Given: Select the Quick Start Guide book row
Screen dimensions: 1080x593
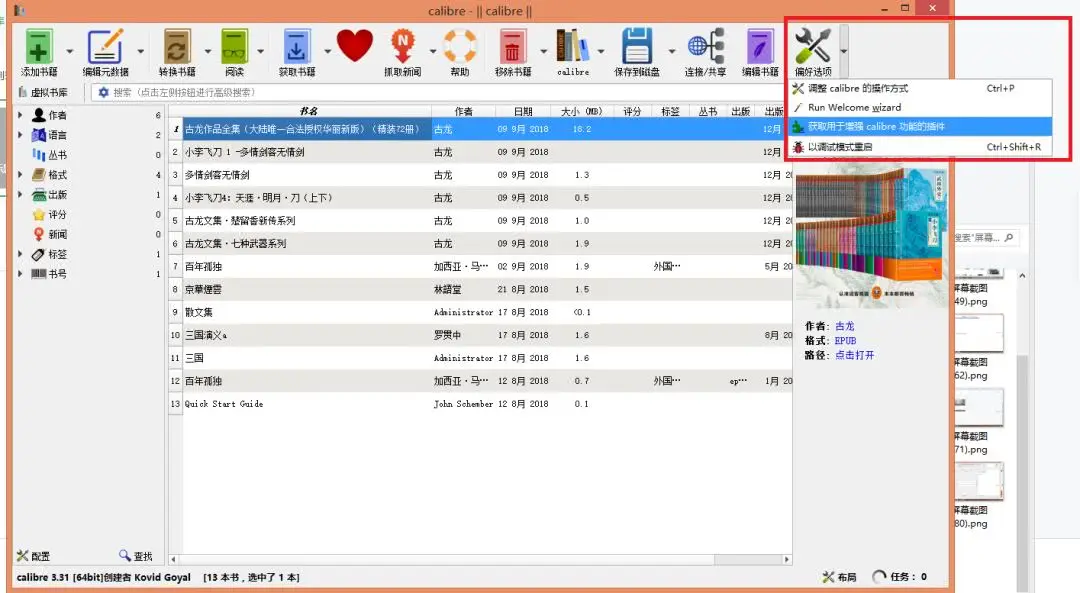Looking at the screenshot, I should coord(480,404).
